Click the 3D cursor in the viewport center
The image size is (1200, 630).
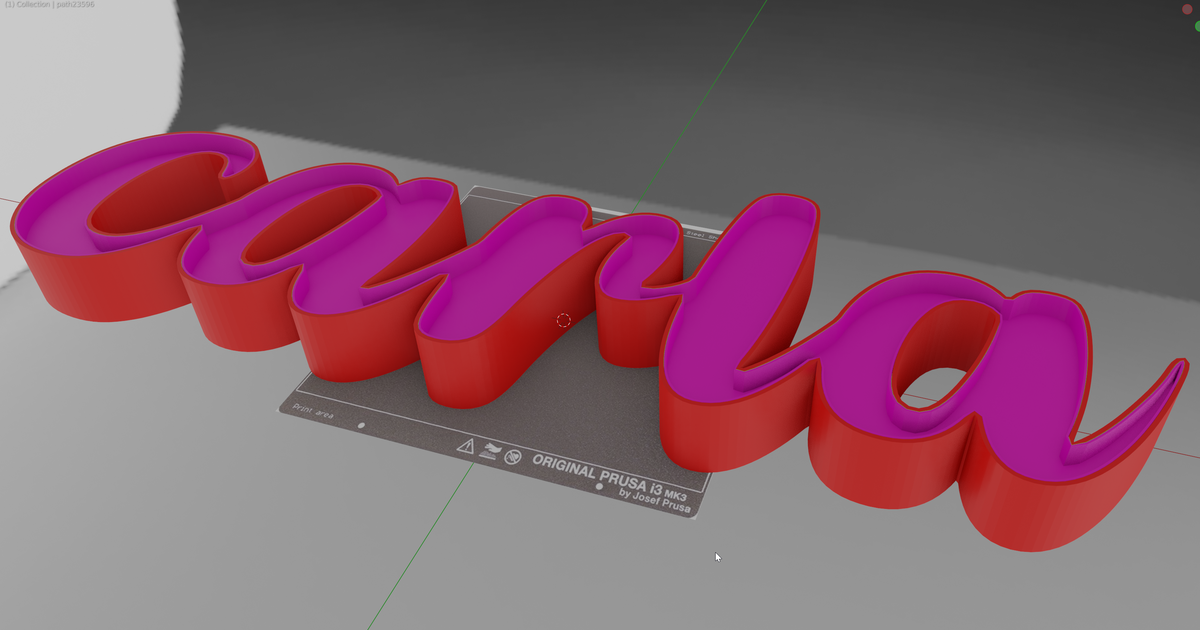[563, 320]
